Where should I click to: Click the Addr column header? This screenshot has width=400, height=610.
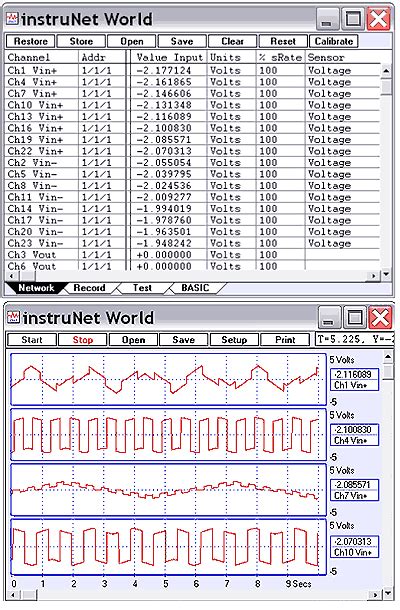tap(93, 58)
